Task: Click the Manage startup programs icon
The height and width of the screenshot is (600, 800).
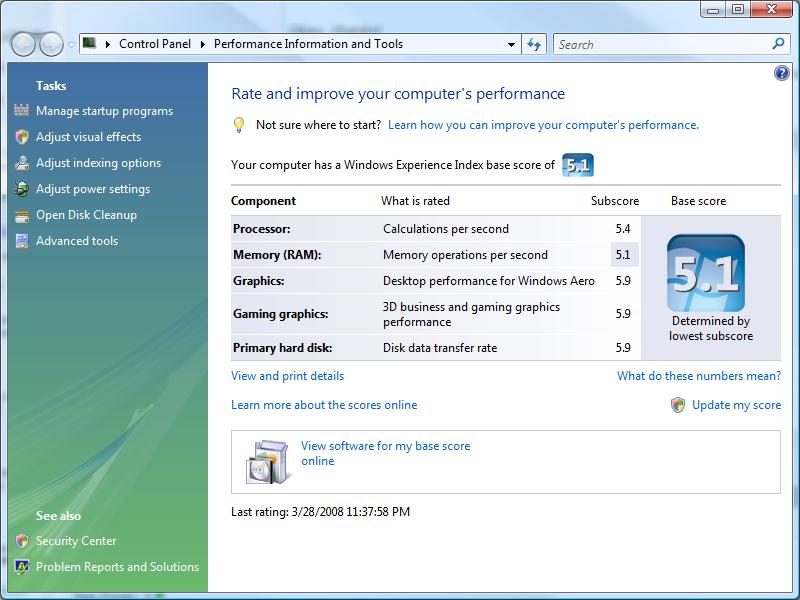Action: pos(21,110)
